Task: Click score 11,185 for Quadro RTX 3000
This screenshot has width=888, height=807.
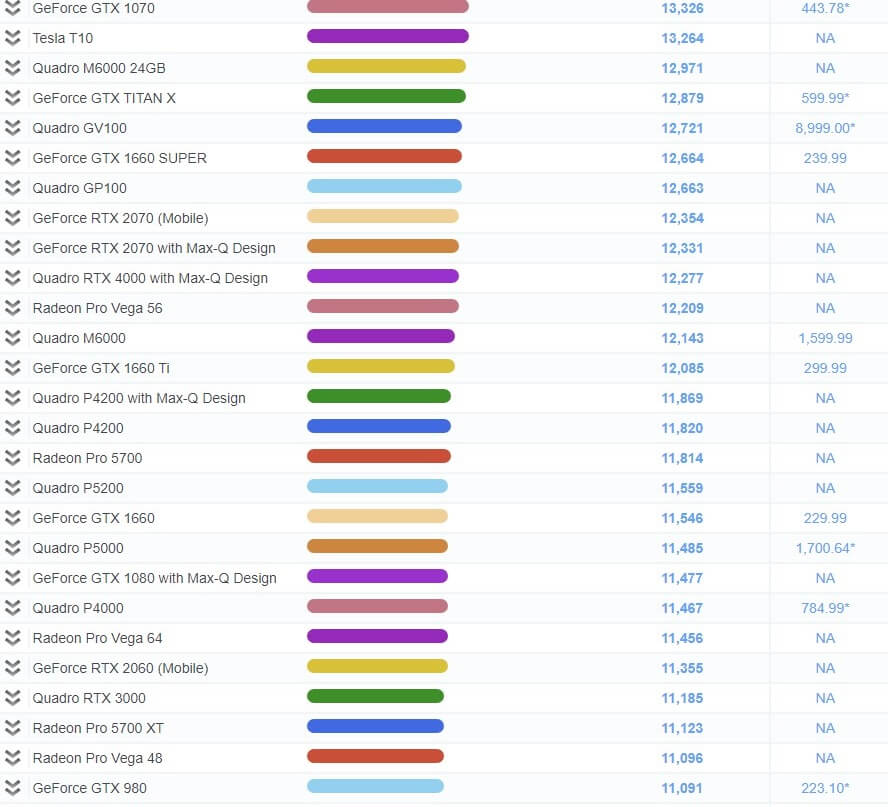Action: coord(682,699)
